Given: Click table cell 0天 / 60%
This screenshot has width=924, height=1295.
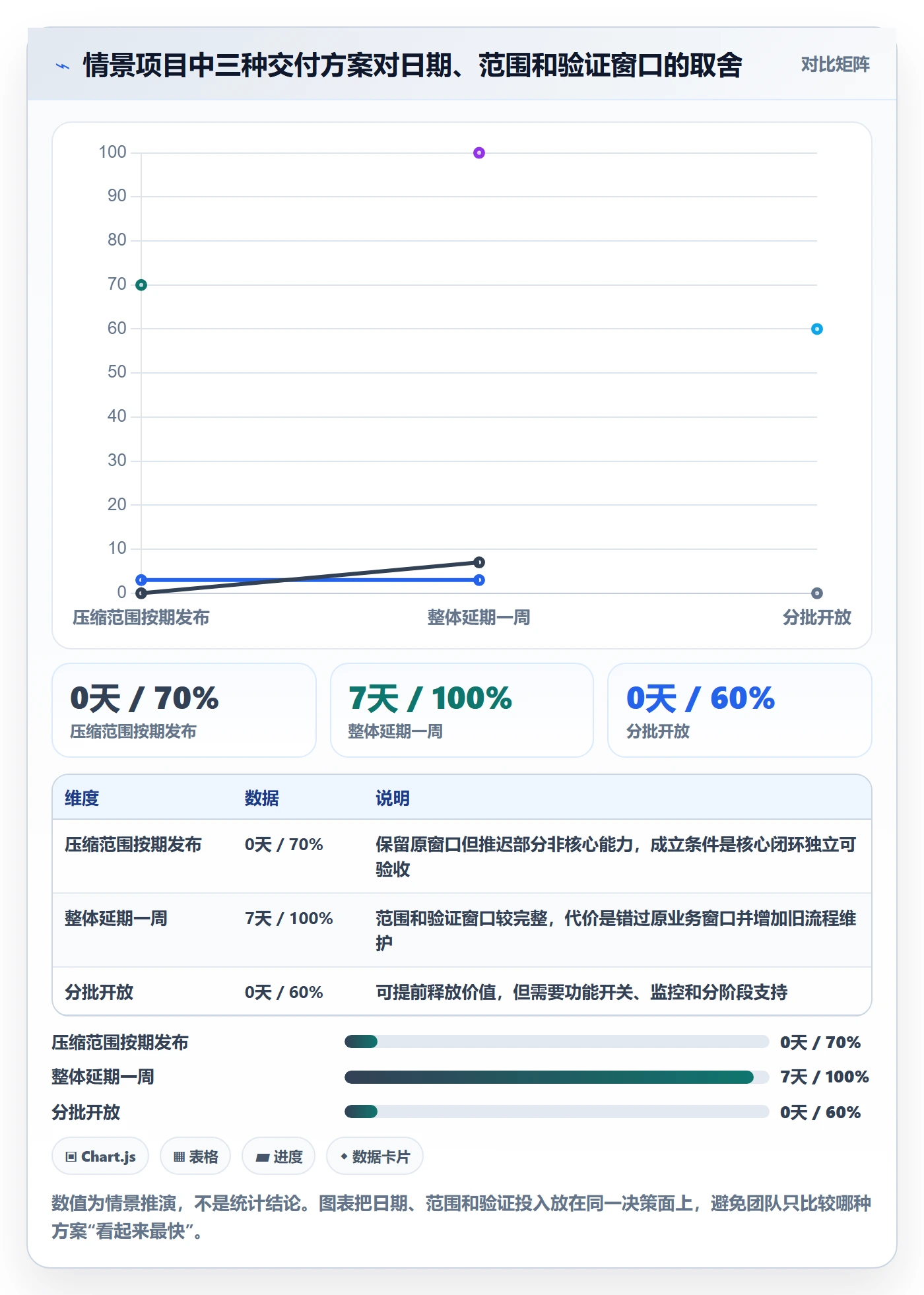Looking at the screenshot, I should pyautogui.click(x=284, y=992).
